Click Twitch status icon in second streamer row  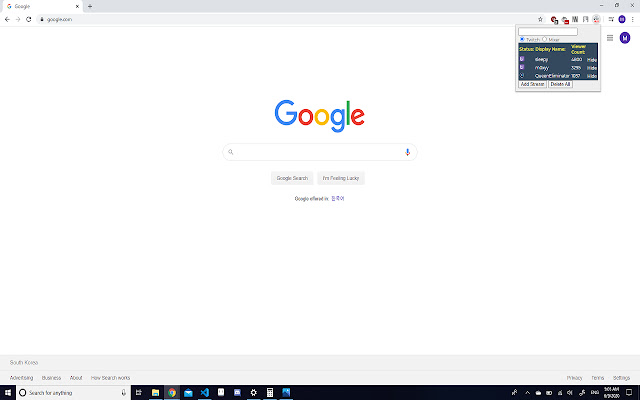pos(522,67)
